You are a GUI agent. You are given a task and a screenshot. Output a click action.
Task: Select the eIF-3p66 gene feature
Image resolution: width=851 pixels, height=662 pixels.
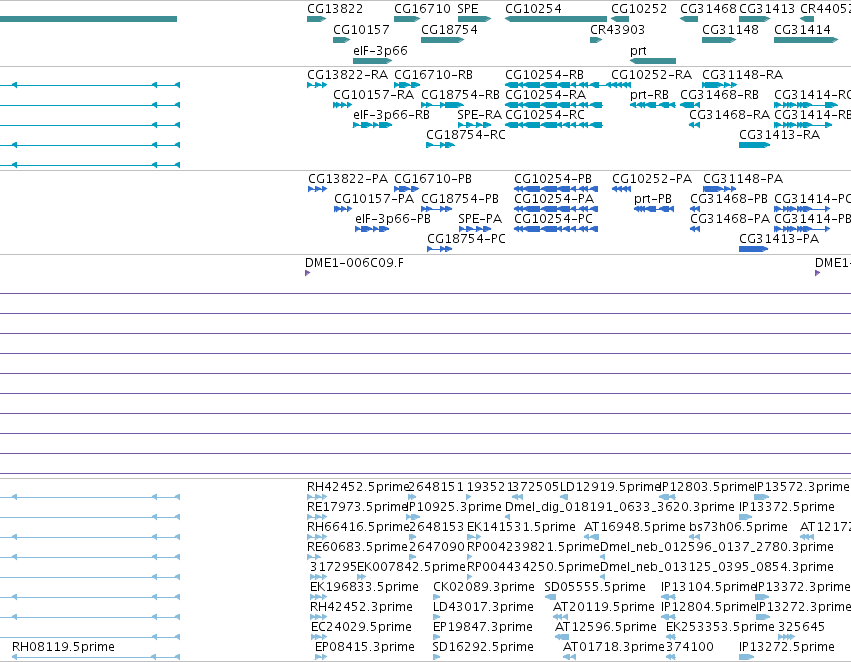(x=372, y=61)
